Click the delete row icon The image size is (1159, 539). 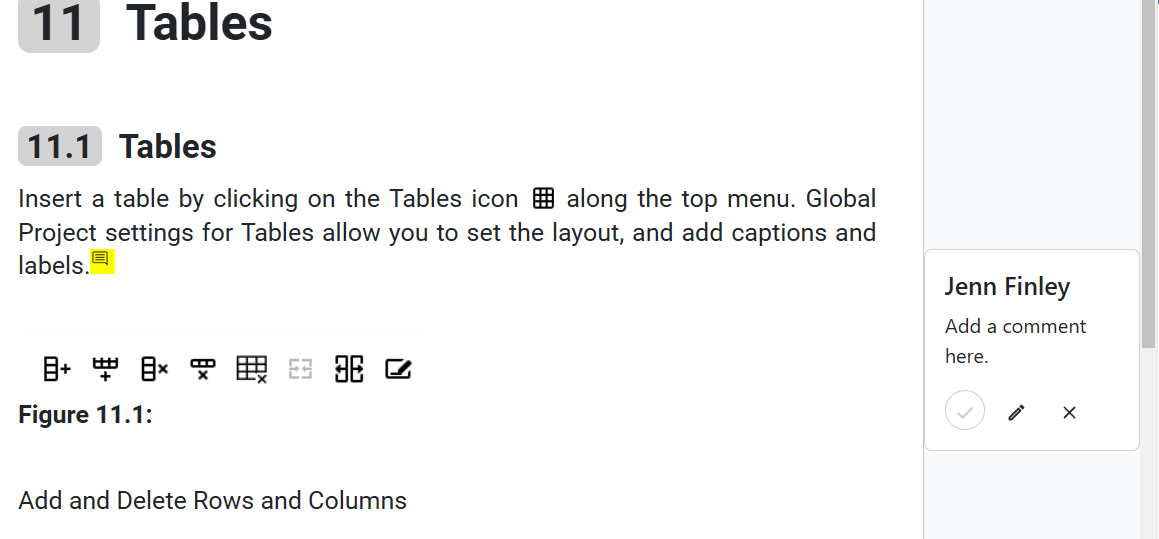[203, 370]
